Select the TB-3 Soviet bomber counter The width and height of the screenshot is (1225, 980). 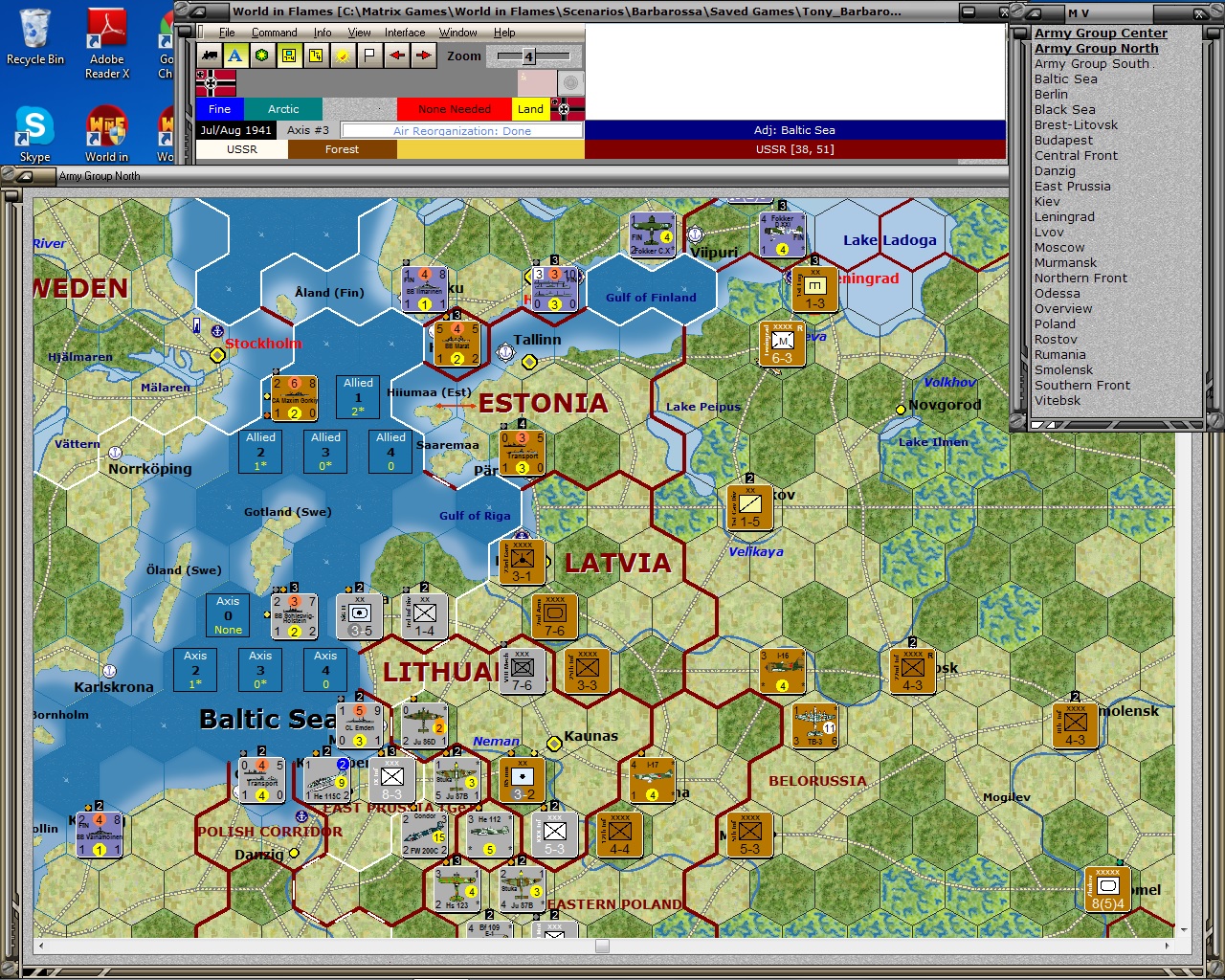[x=814, y=726]
